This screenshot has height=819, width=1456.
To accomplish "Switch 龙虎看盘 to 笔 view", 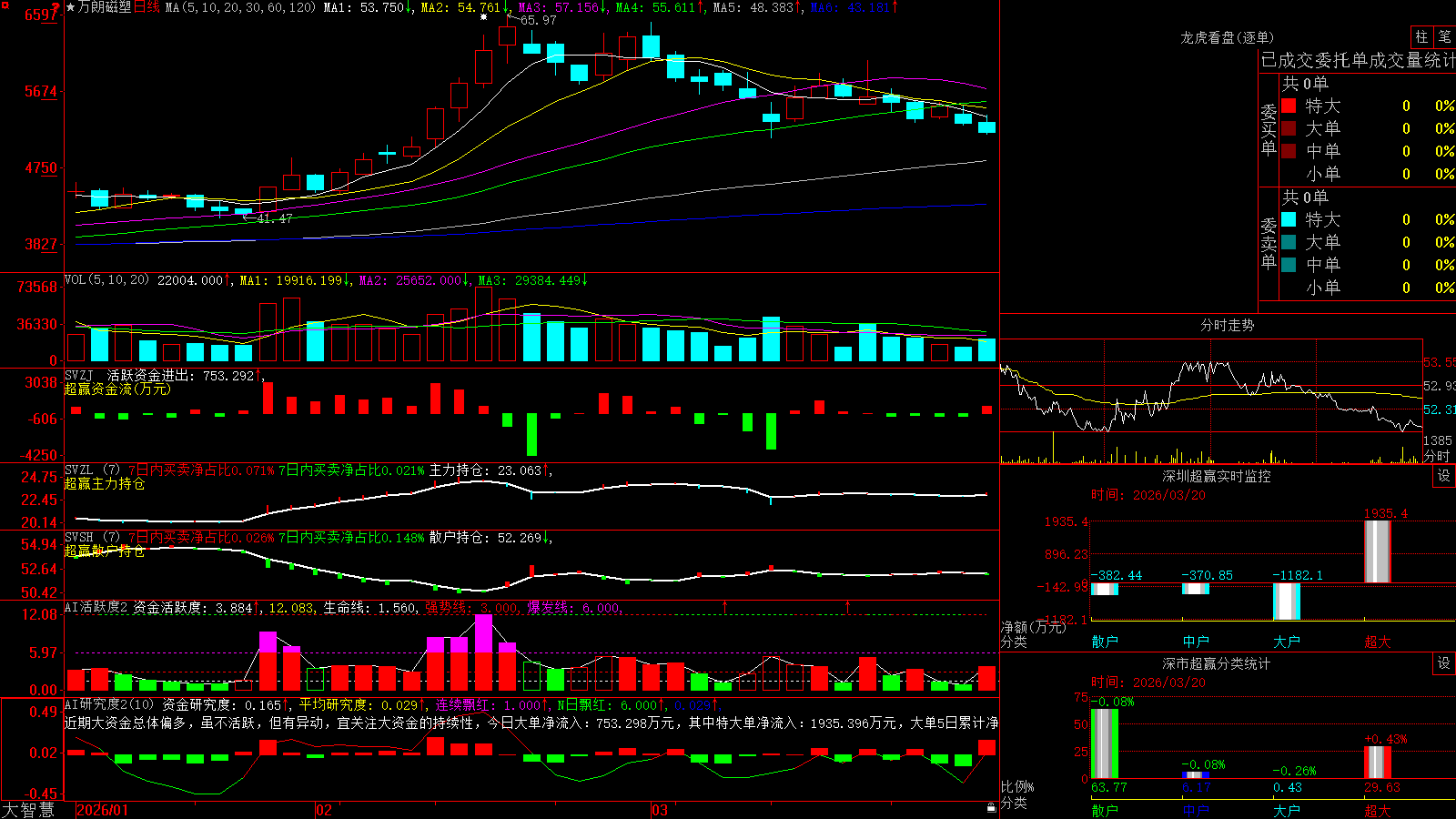I will [1444, 36].
